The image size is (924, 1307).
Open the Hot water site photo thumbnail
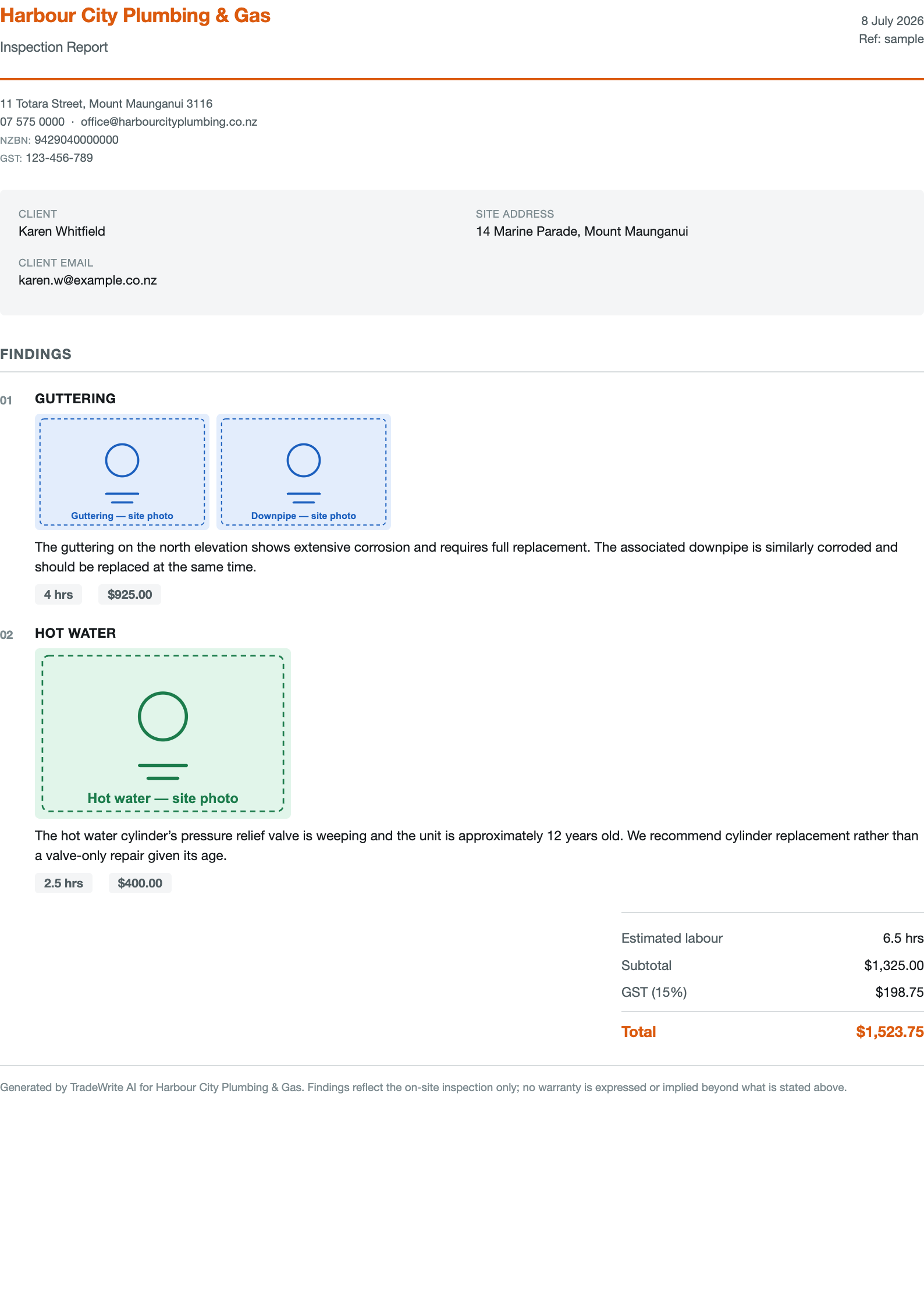pos(163,733)
